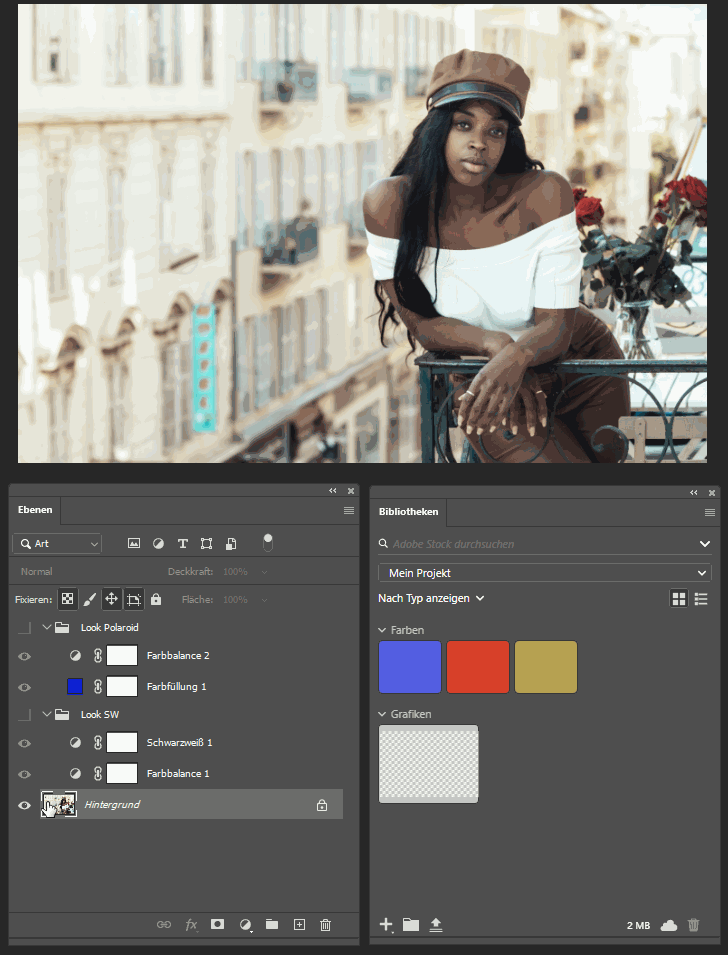Click the Adobe Stock search field
The image size is (728, 955).
(x=535, y=544)
